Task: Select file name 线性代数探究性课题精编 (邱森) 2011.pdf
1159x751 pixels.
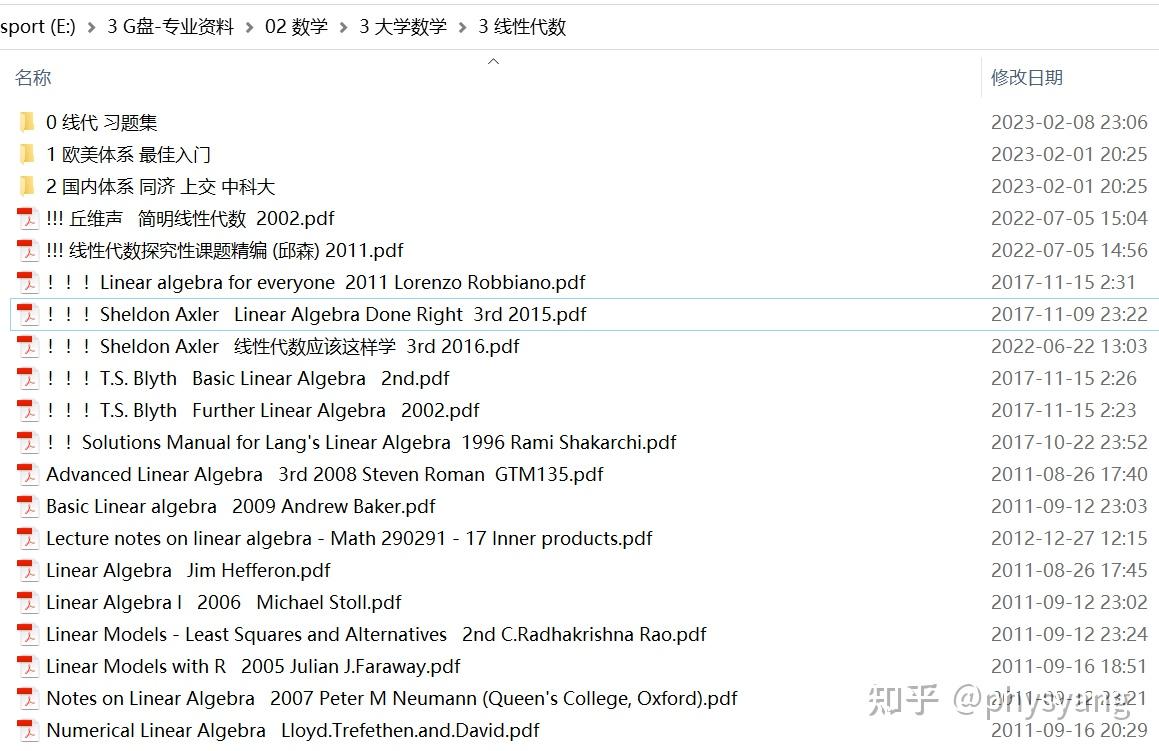Action: point(225,250)
